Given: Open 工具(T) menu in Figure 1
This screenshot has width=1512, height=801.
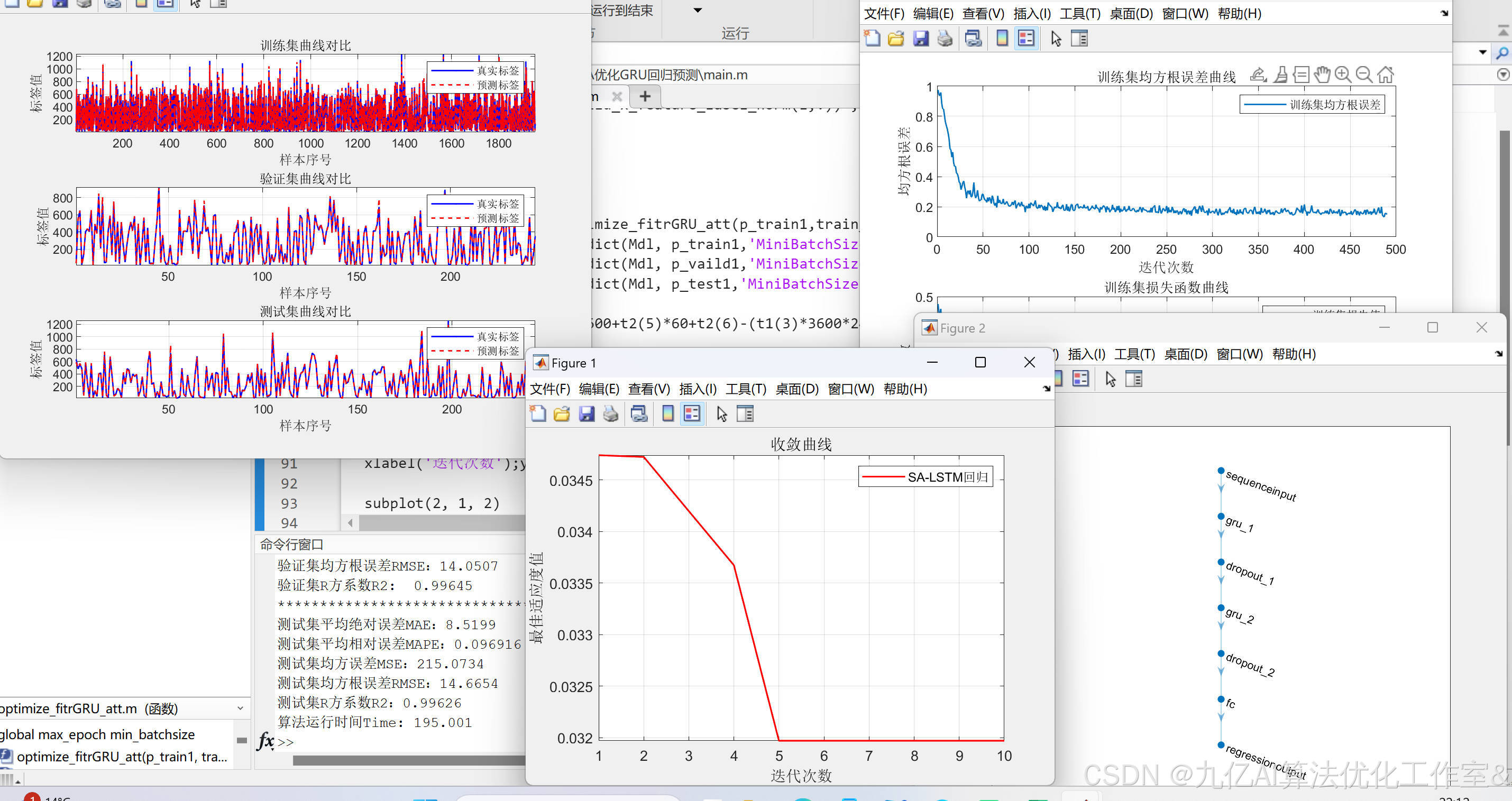Looking at the screenshot, I should [x=746, y=389].
